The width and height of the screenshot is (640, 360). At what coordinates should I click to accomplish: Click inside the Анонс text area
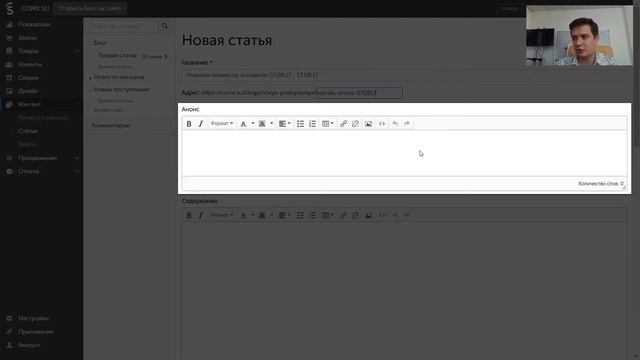(404, 153)
